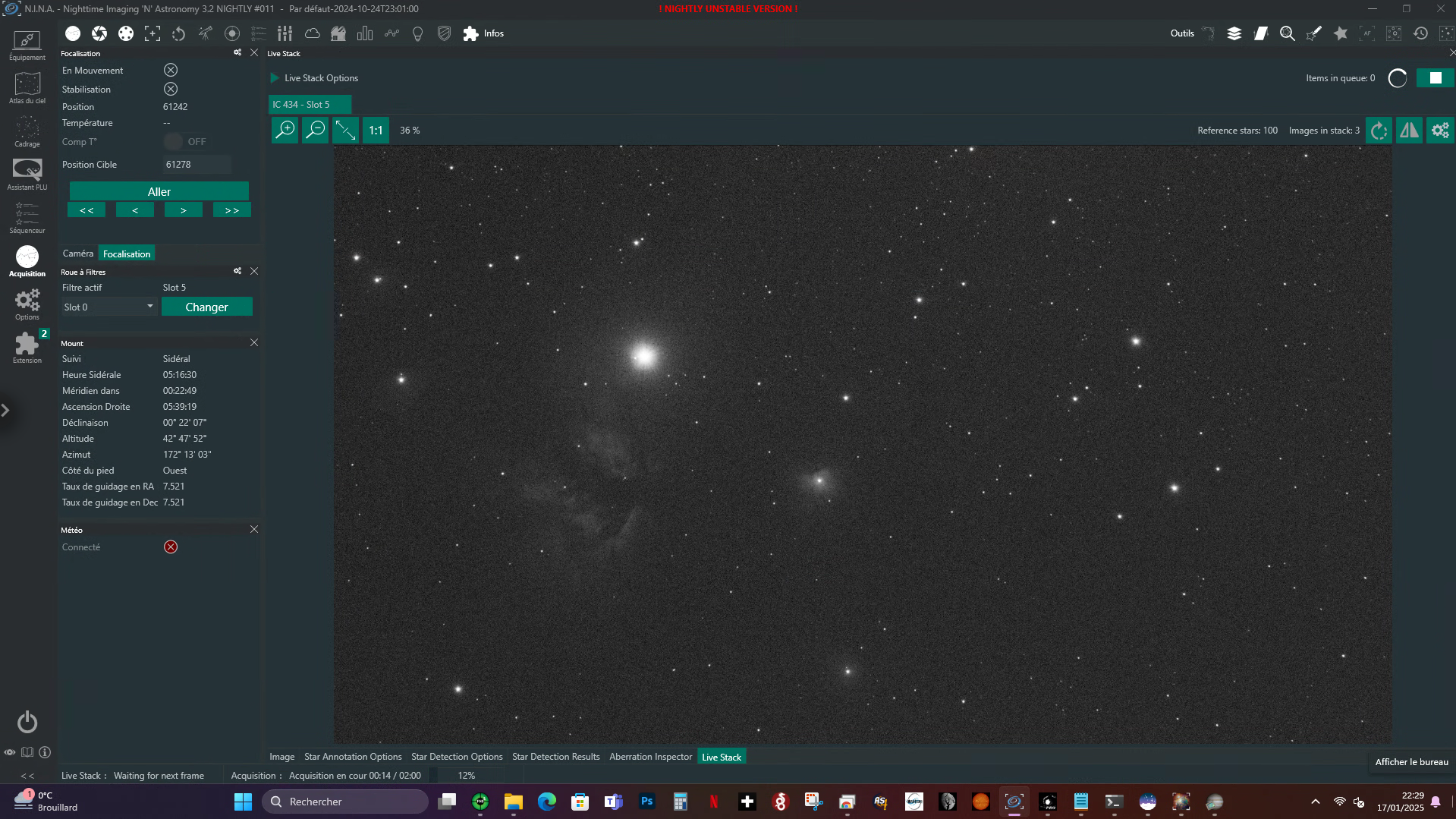The image size is (1456, 819).
Task: Switch to the Star Detection Results tab
Action: point(555,757)
